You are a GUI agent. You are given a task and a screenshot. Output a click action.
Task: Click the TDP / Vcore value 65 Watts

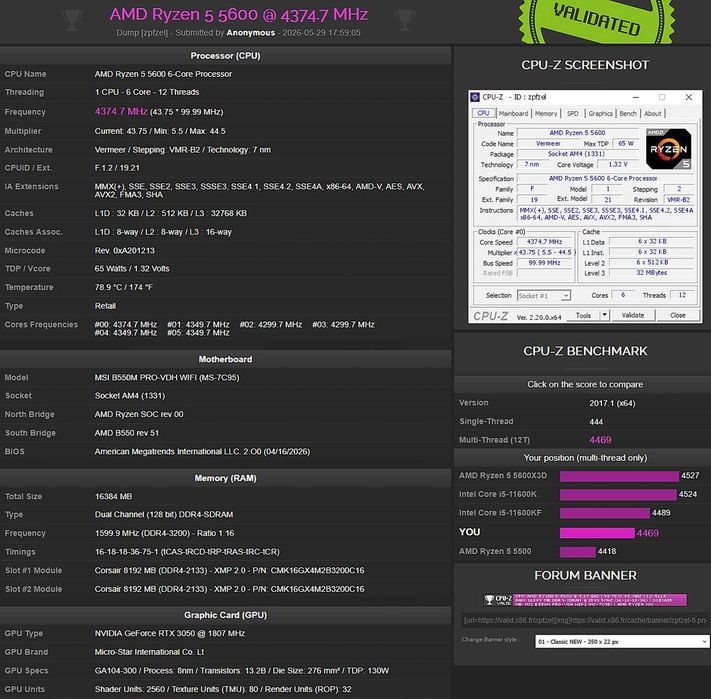coord(132,268)
